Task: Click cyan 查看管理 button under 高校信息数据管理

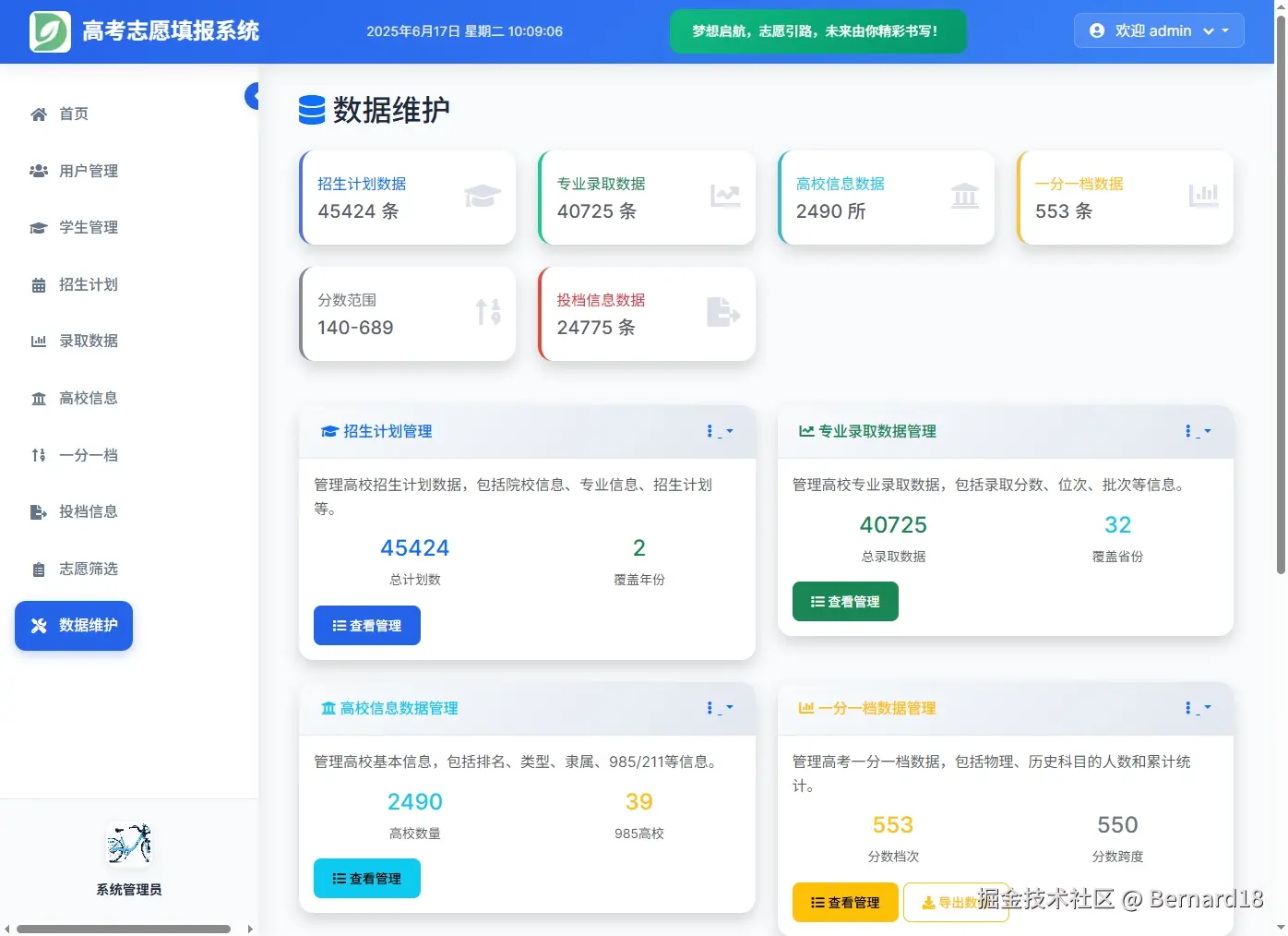Action: click(x=367, y=879)
